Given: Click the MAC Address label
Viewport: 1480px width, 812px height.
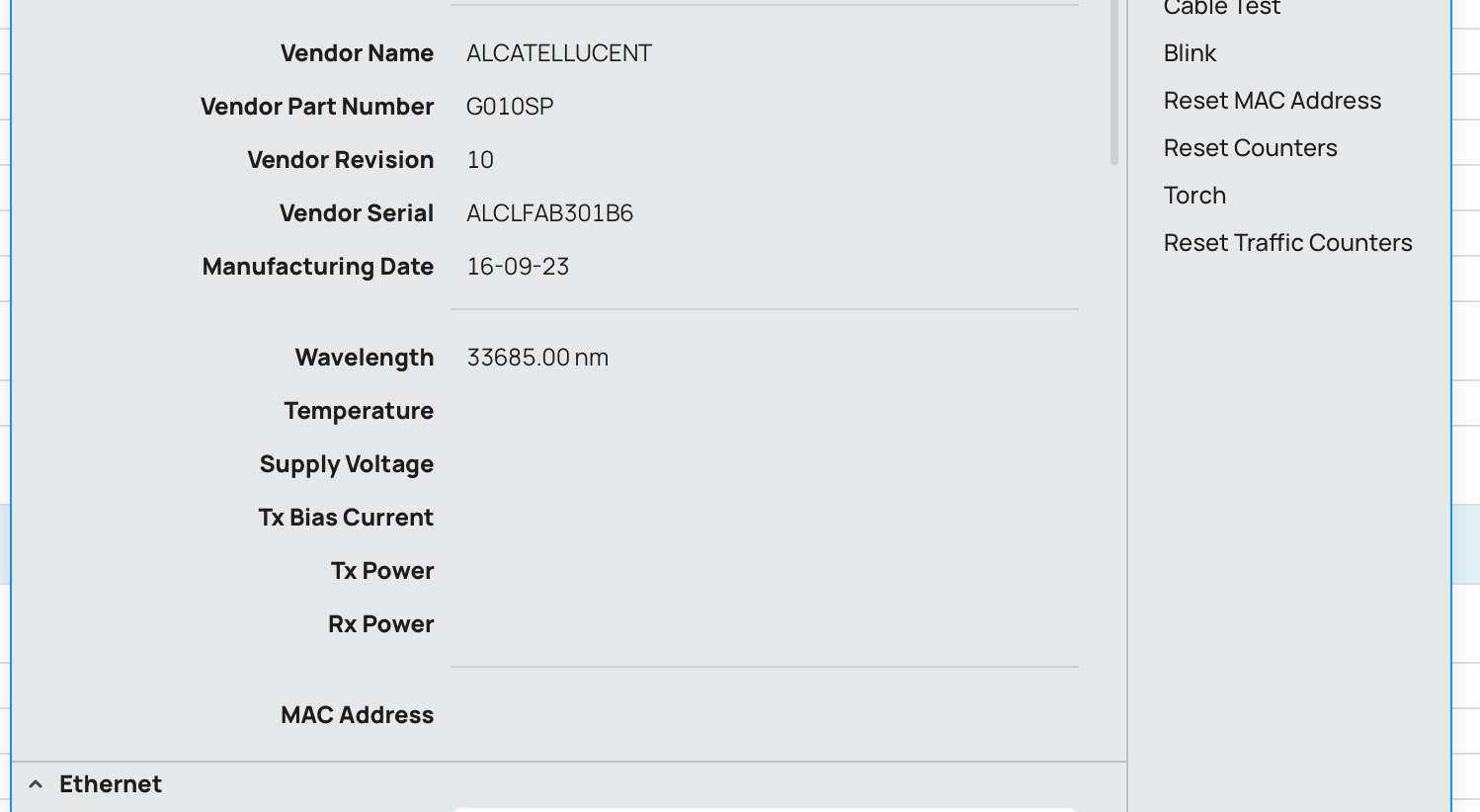Looking at the screenshot, I should click(358, 715).
